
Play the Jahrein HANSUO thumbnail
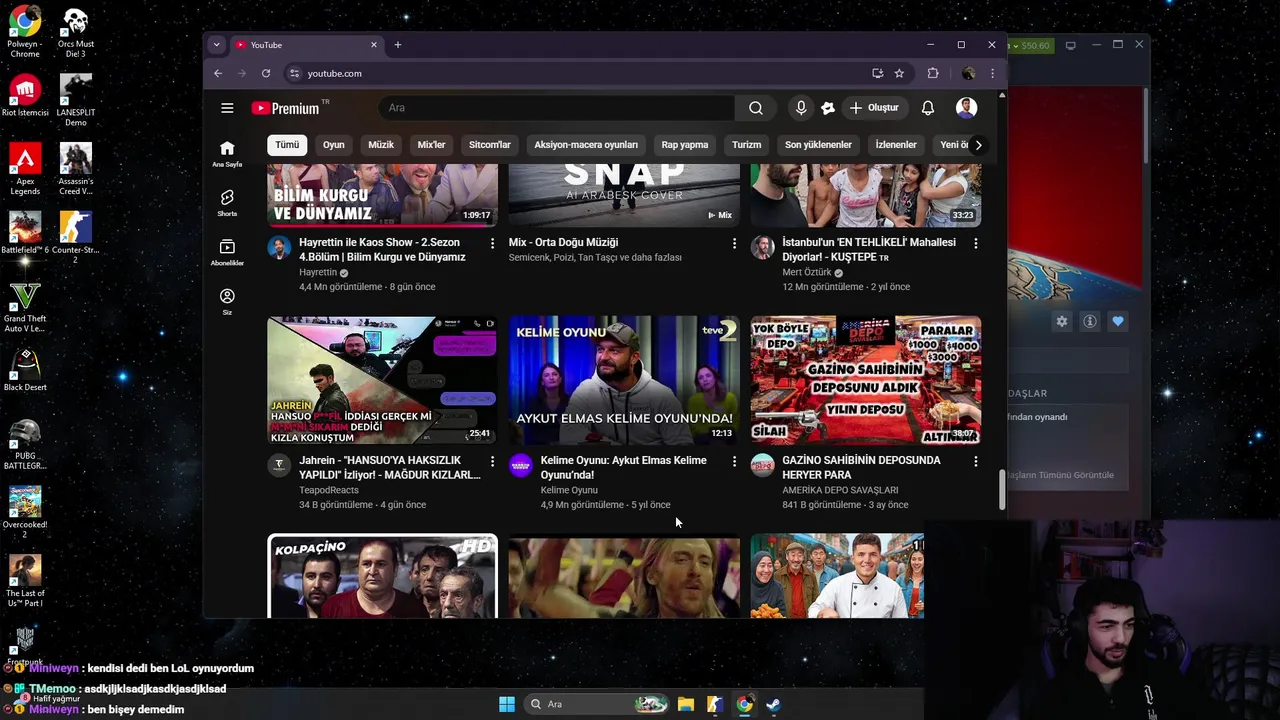coord(382,380)
